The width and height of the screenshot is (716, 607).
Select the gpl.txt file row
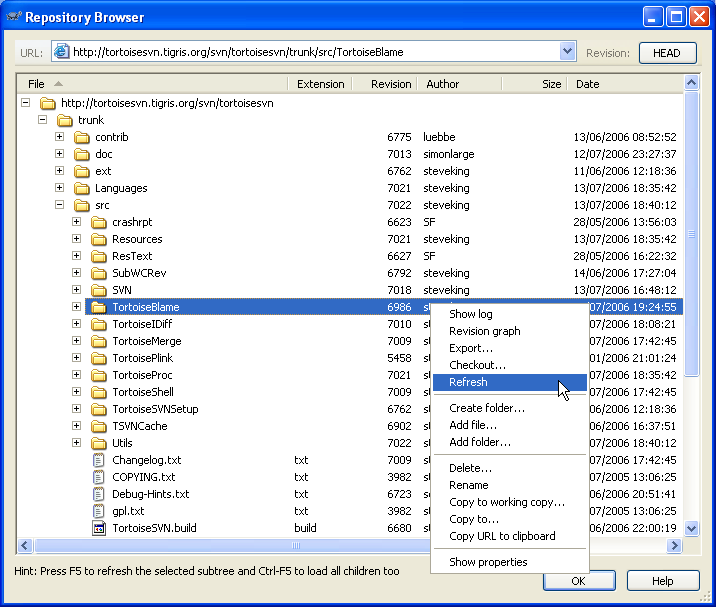click(350, 511)
